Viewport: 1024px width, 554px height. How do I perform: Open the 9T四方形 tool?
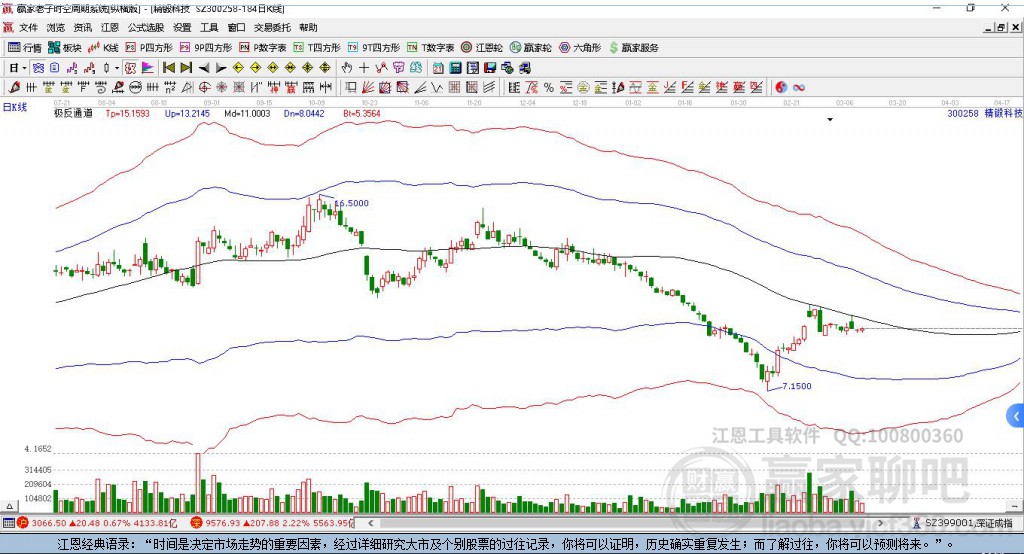pyautogui.click(x=374, y=48)
